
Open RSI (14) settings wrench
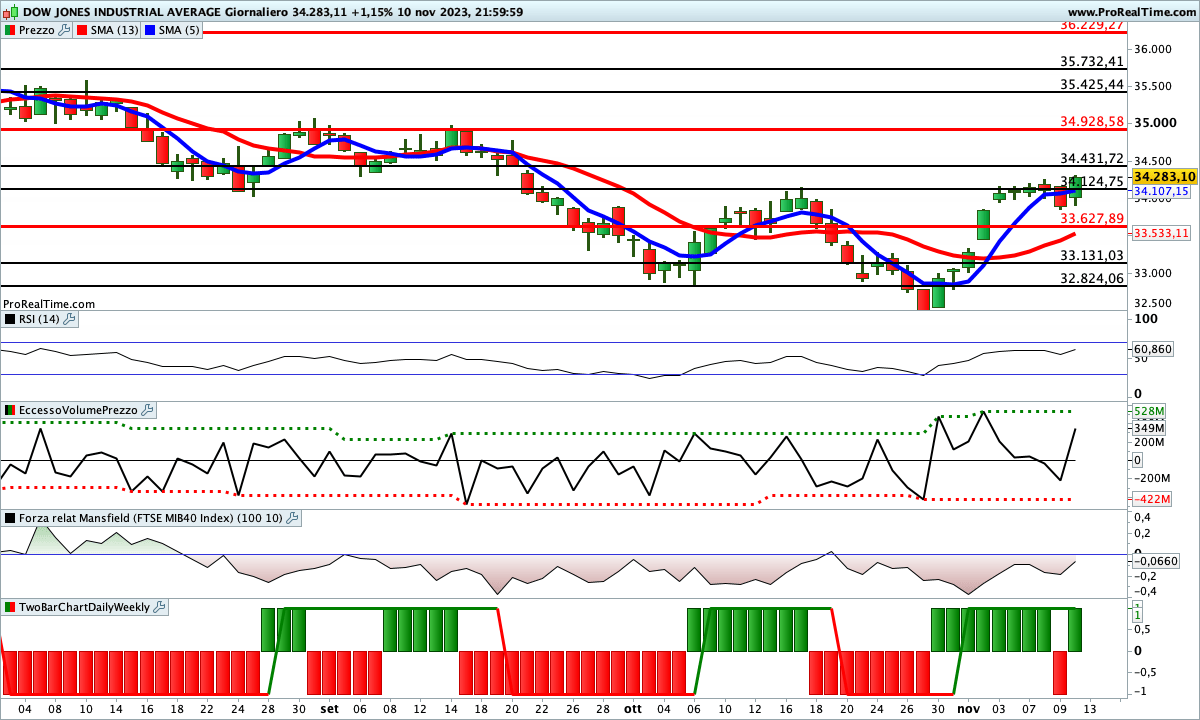[70, 319]
